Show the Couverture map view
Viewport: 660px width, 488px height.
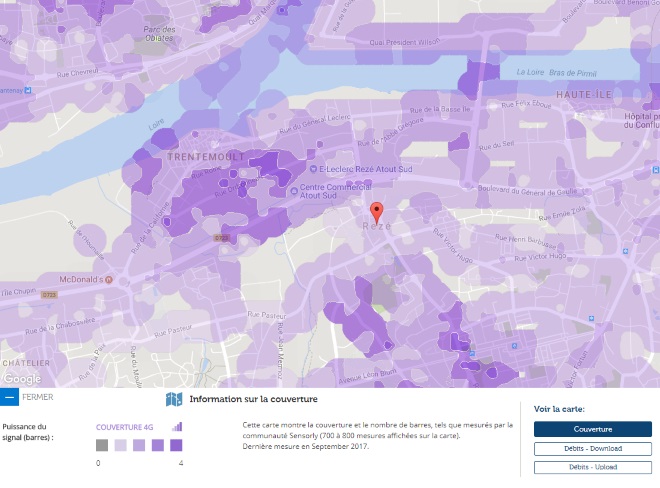click(x=592, y=429)
